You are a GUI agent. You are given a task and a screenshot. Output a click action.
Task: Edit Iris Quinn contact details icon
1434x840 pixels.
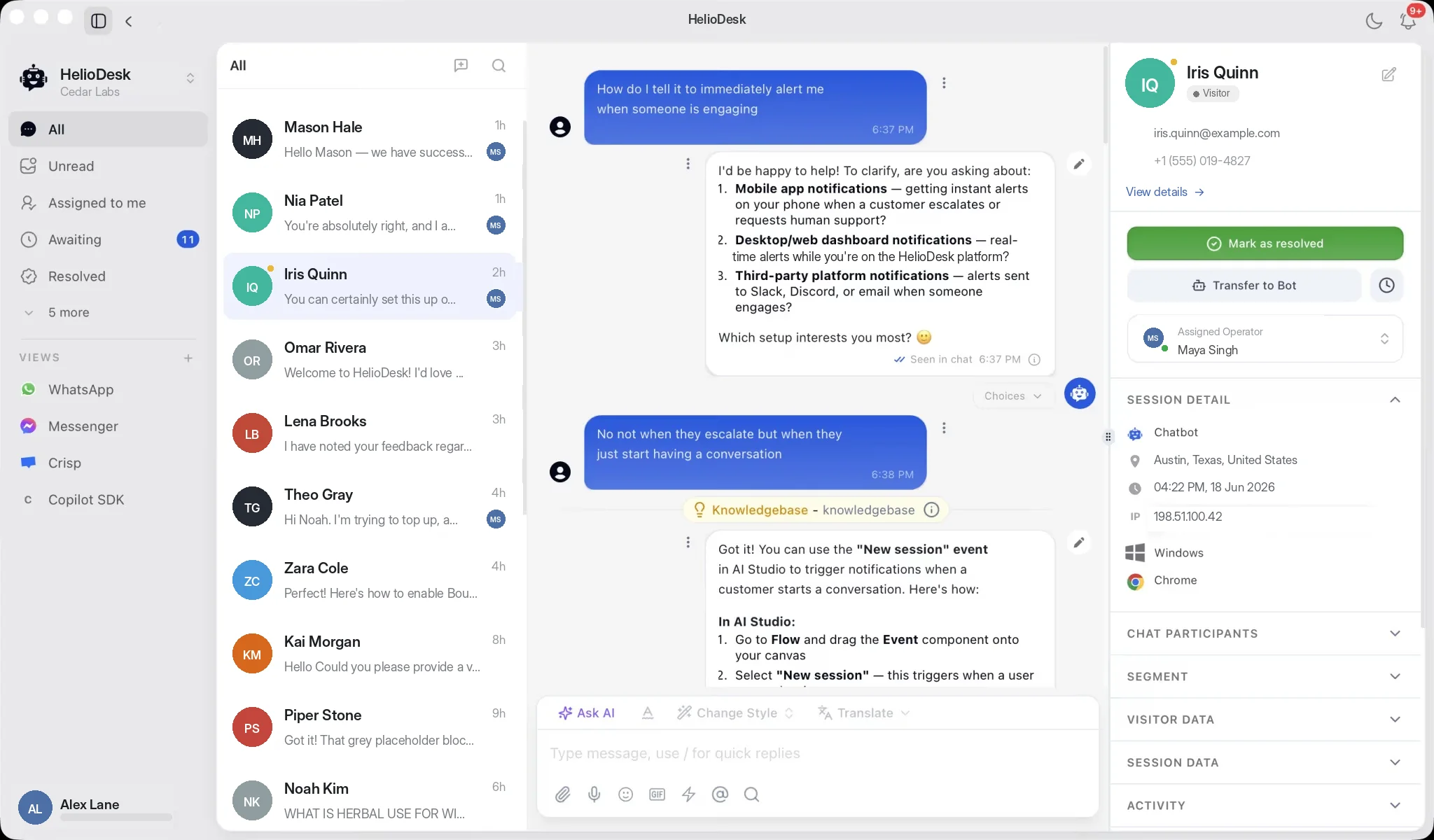coord(1388,74)
